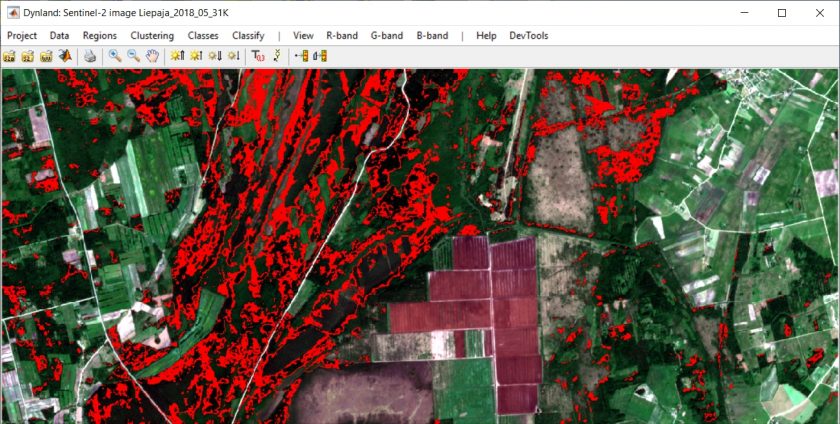The image size is (840, 424).
Task: Open the DevTools menu
Action: click(x=529, y=35)
